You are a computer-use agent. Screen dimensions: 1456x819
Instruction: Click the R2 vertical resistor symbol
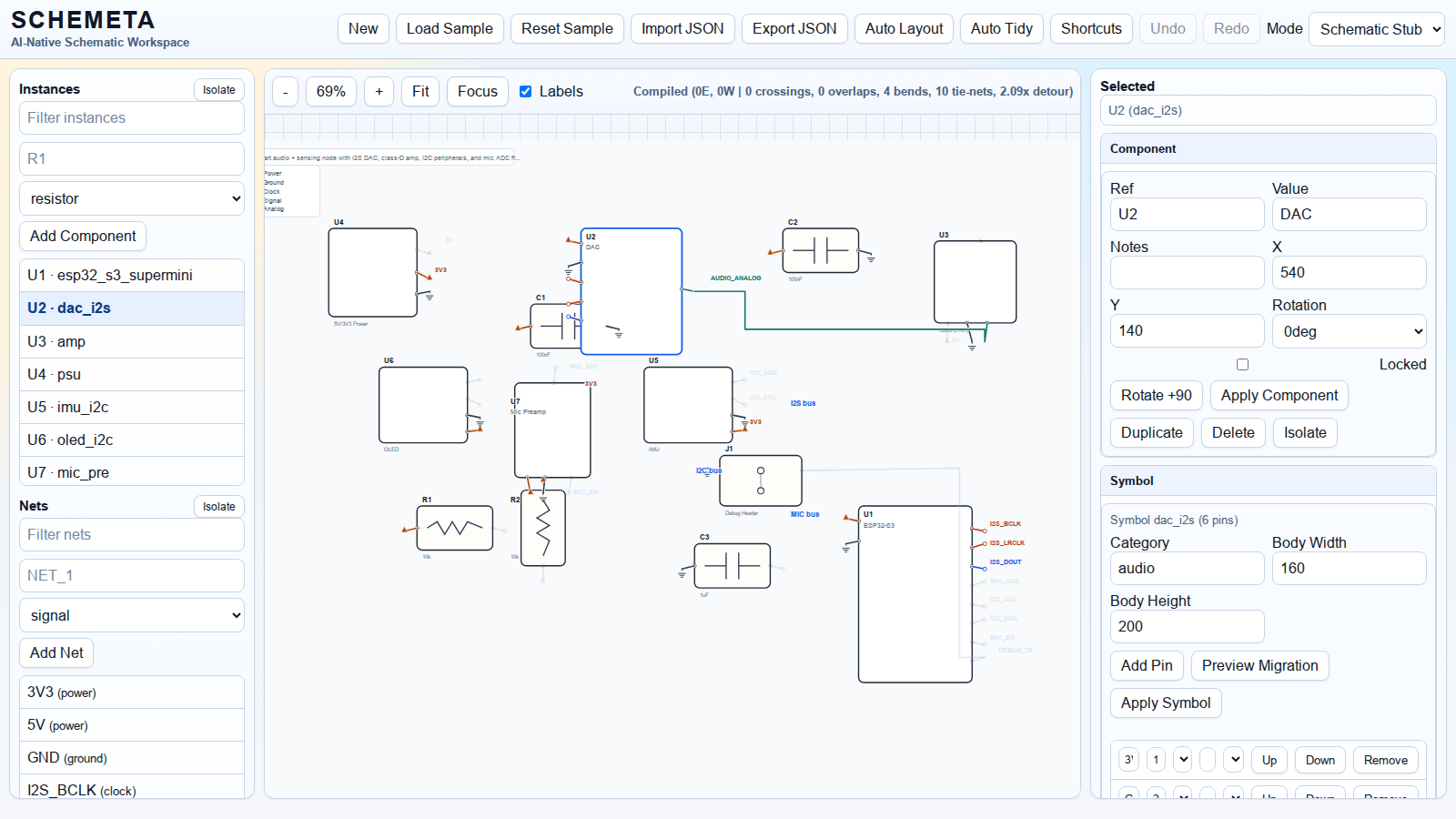coord(543,529)
